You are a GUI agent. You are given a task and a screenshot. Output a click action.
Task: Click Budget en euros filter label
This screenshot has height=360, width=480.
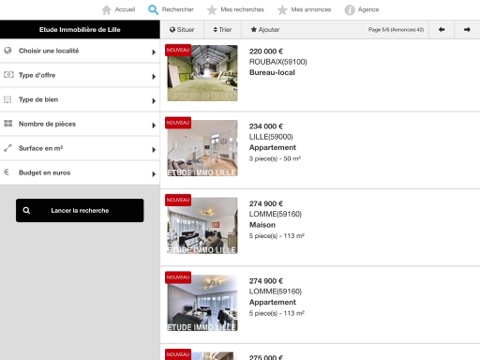(45, 173)
